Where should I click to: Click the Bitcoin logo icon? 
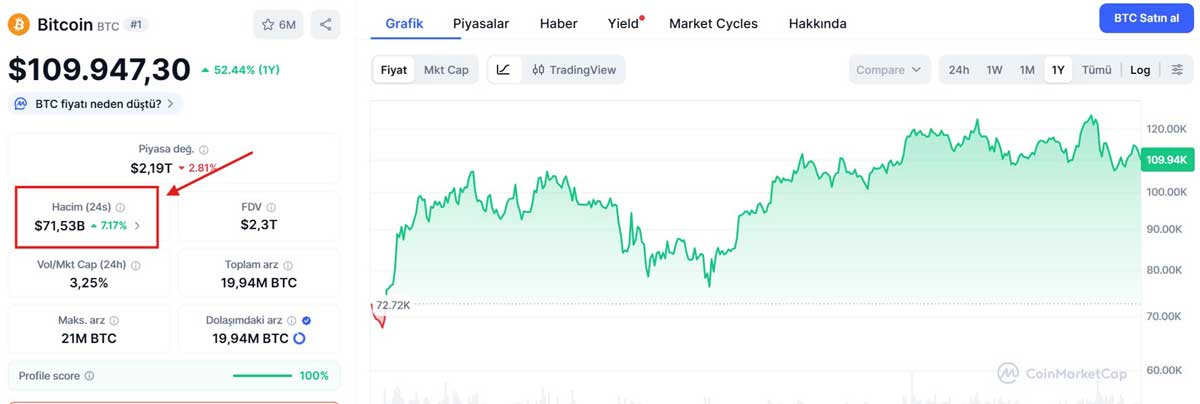(18, 24)
